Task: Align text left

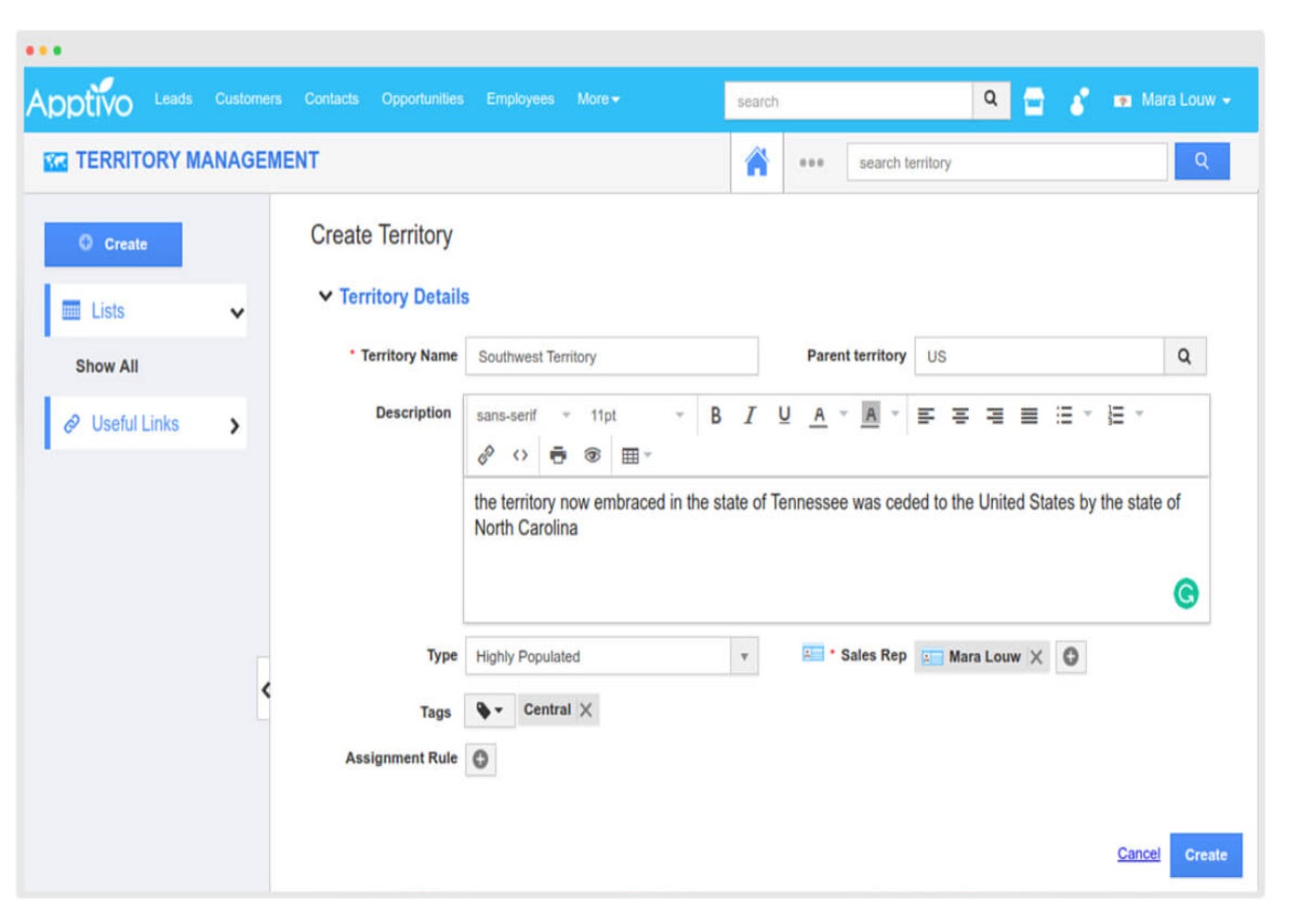Action: (x=925, y=416)
